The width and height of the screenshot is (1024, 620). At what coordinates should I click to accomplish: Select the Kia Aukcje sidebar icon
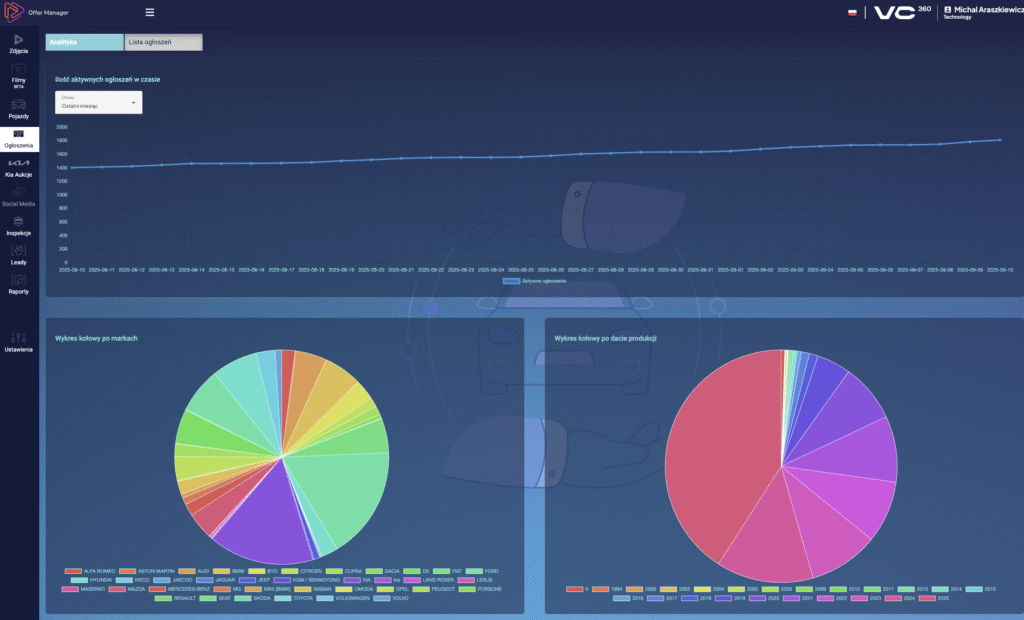tap(19, 165)
